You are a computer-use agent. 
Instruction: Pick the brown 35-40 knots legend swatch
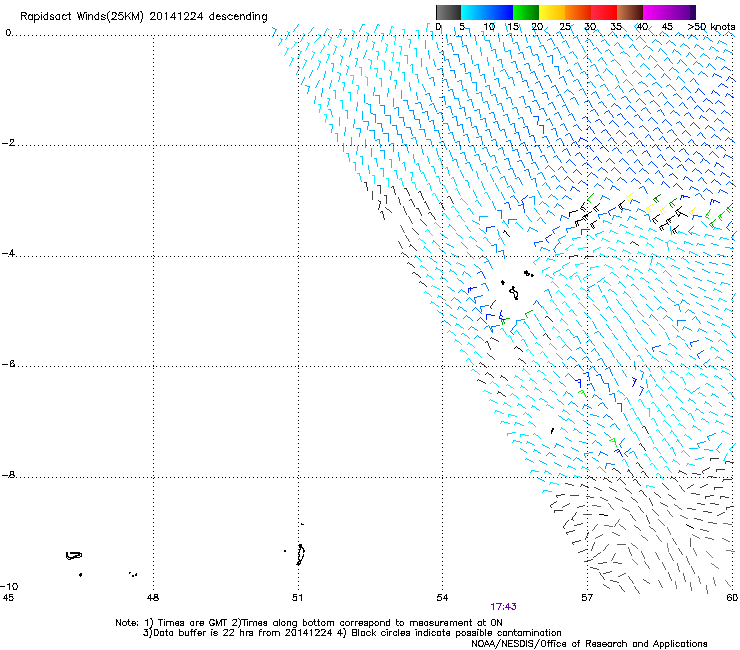click(x=630, y=12)
